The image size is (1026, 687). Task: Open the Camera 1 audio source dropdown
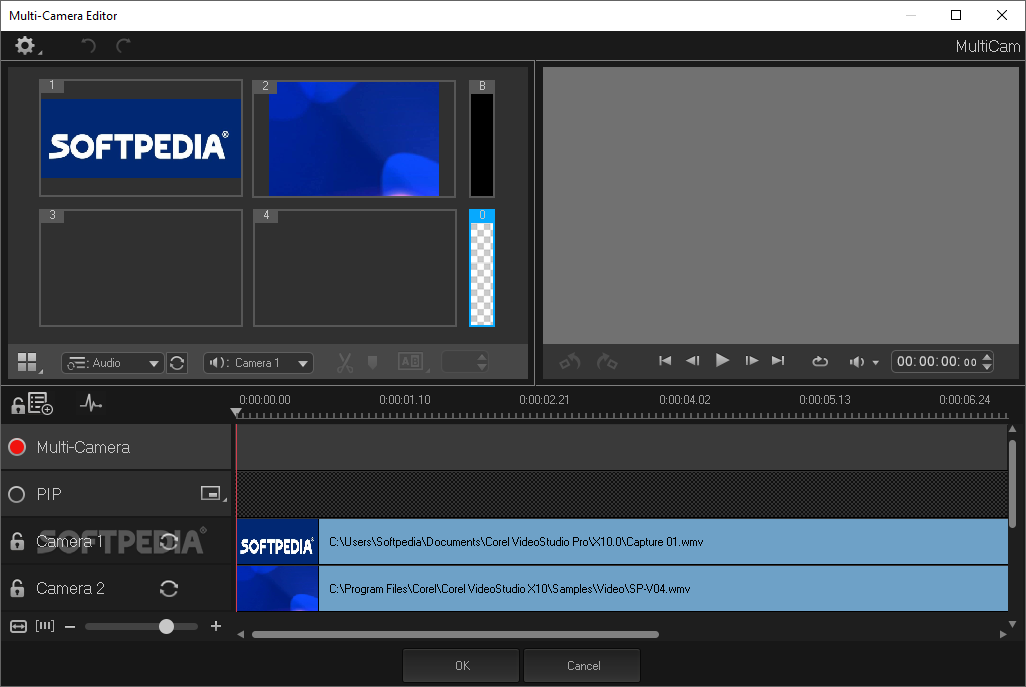(258, 363)
